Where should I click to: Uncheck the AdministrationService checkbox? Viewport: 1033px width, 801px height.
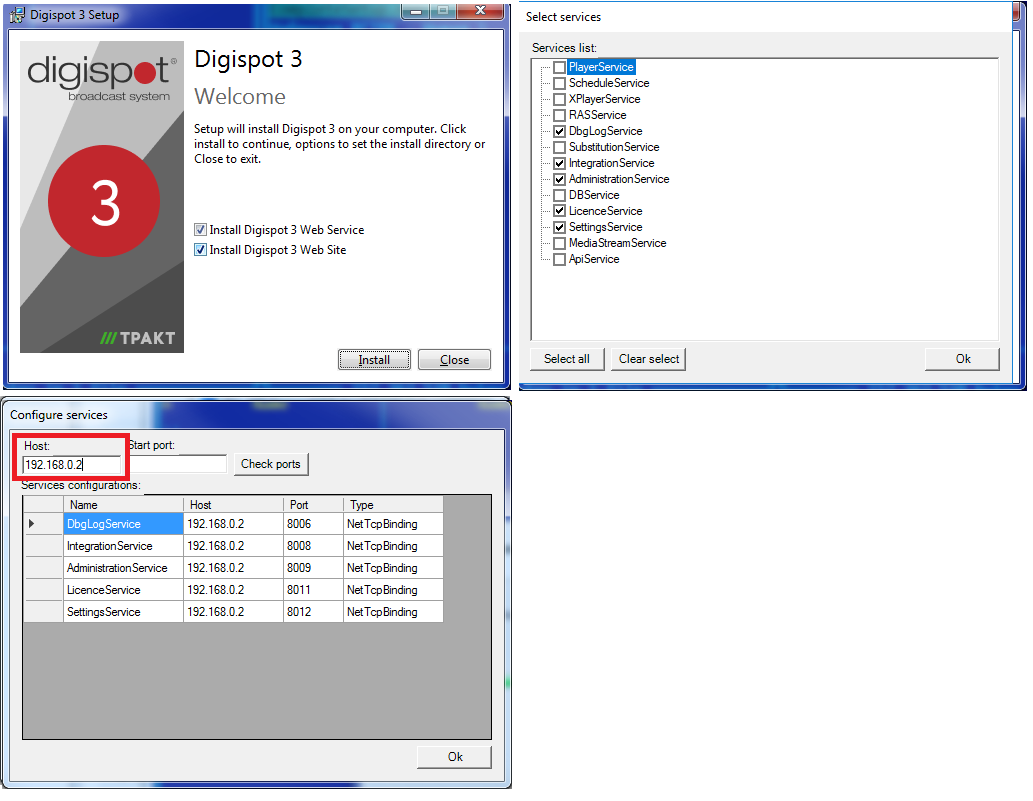click(559, 179)
